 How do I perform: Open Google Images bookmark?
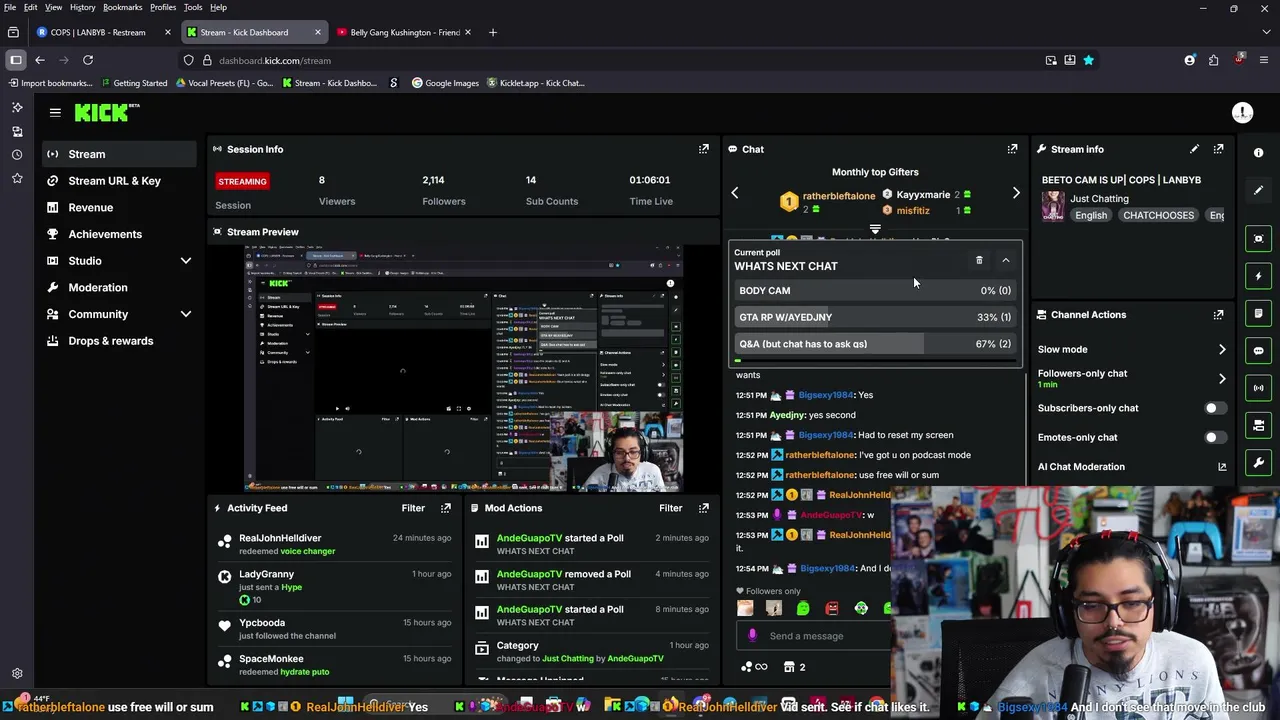(x=445, y=83)
